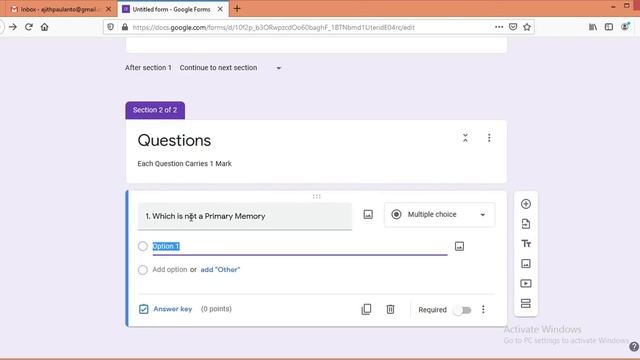Save page to Pocket

[x=513, y=27]
